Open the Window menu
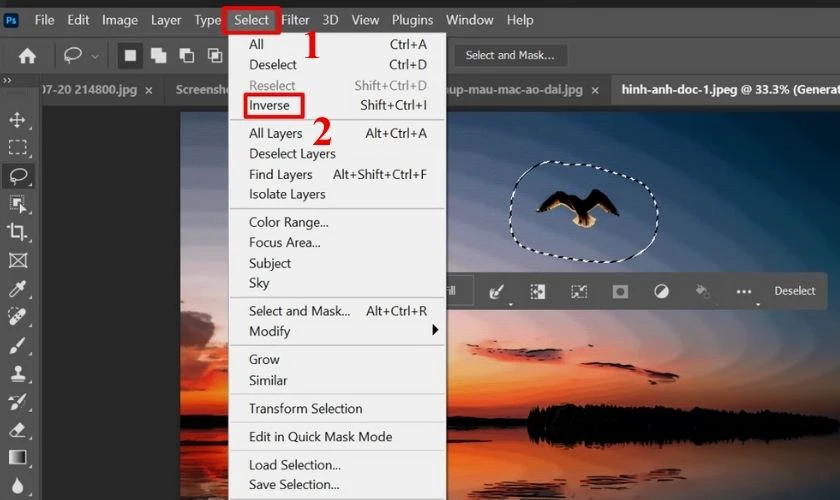The width and height of the screenshot is (840, 500). click(x=470, y=20)
